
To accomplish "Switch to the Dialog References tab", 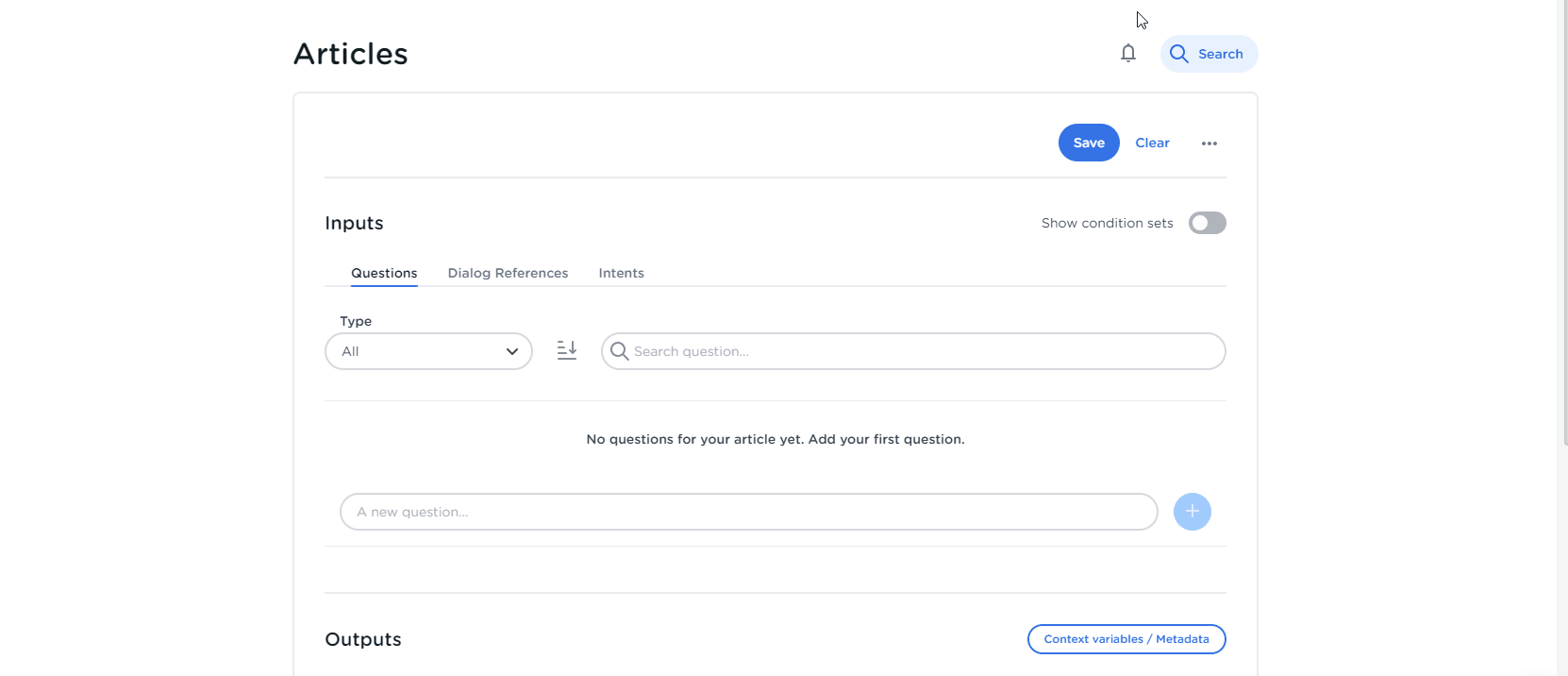I will tap(508, 273).
